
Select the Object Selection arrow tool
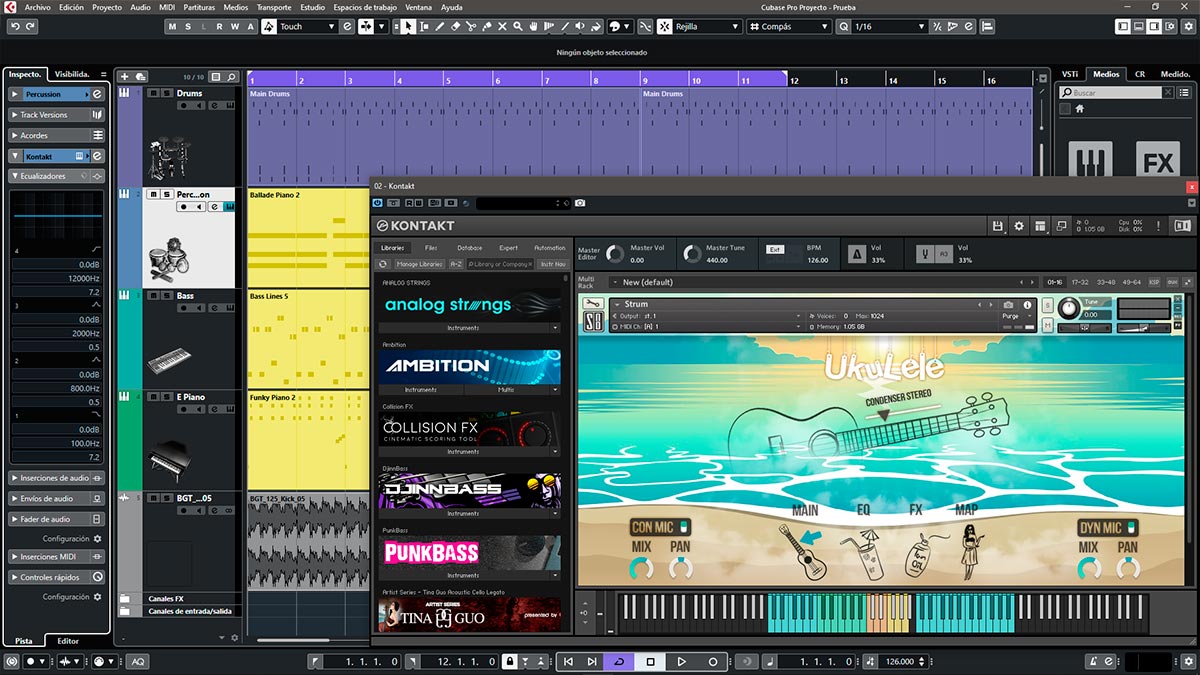[408, 26]
